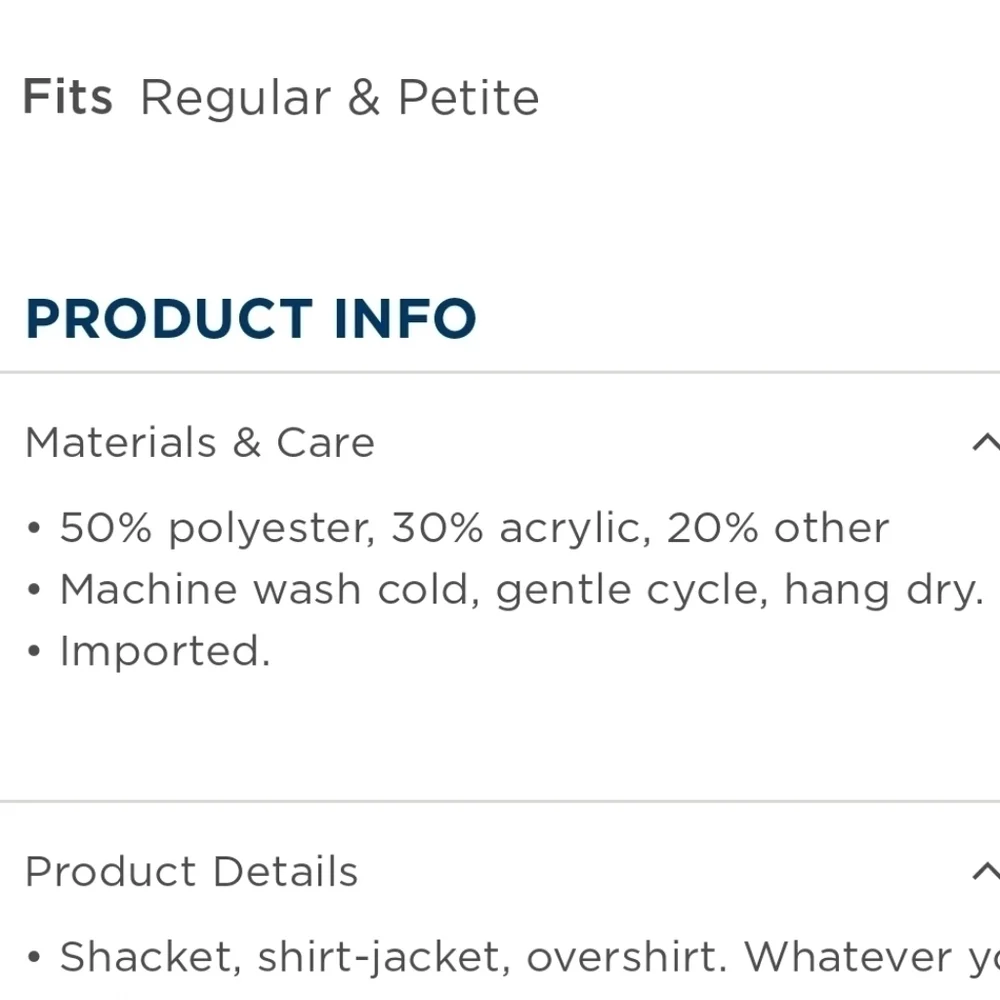Select the Regular & Petite fit text
Image resolution: width=1000 pixels, height=1000 pixels.
tap(339, 98)
